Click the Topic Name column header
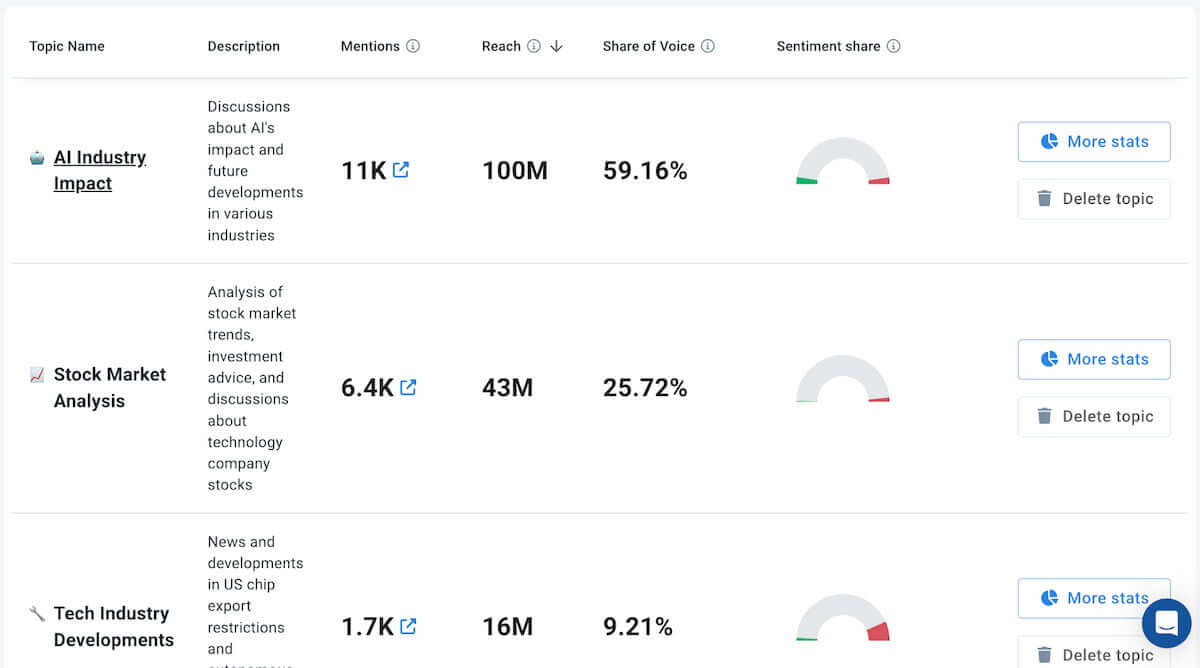 click(x=66, y=46)
